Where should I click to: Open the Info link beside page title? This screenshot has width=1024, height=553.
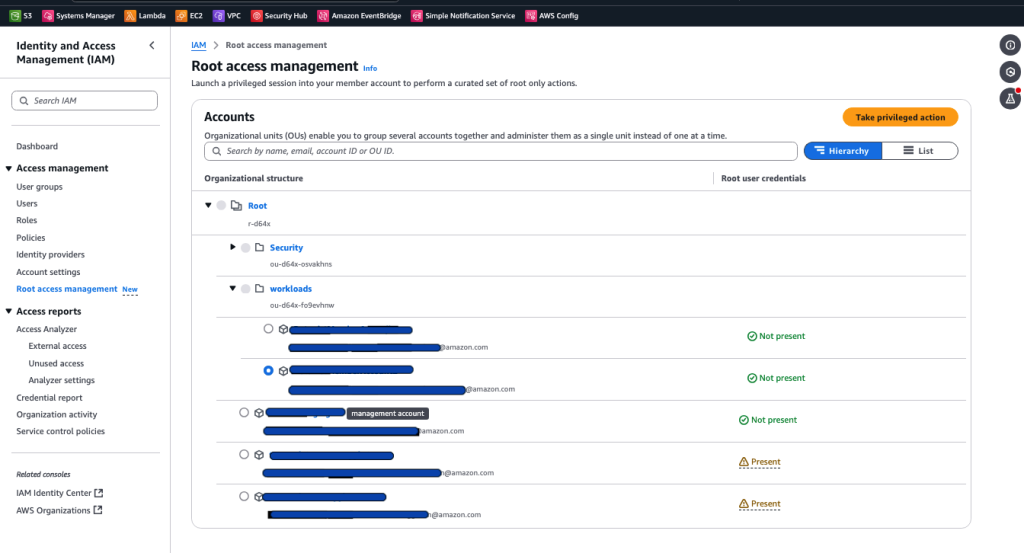(x=370, y=68)
